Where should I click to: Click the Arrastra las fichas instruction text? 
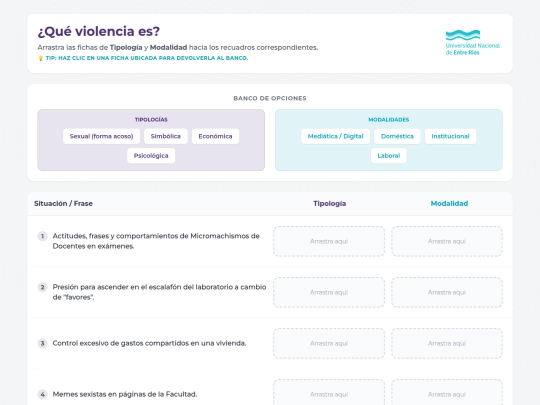[x=178, y=48]
